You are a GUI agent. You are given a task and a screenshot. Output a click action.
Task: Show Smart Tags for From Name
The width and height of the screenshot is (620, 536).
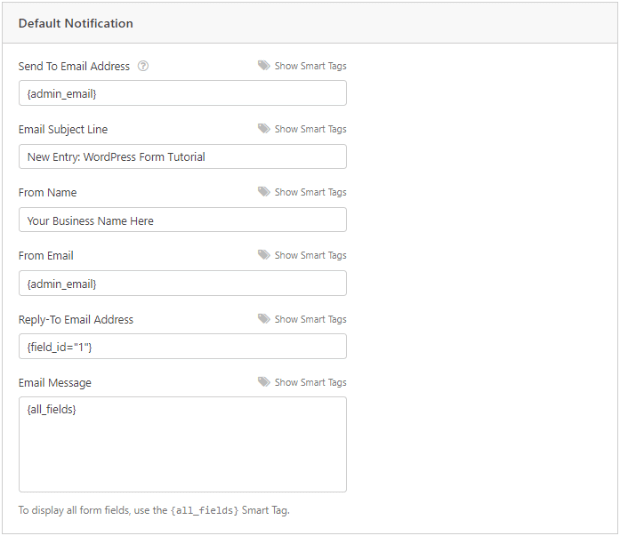pos(310,193)
